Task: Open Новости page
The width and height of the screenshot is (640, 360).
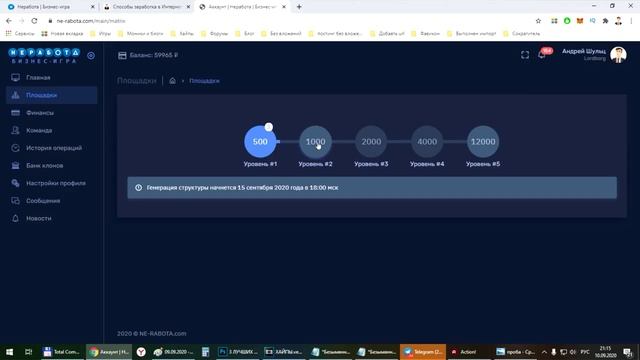Action: [x=38, y=218]
